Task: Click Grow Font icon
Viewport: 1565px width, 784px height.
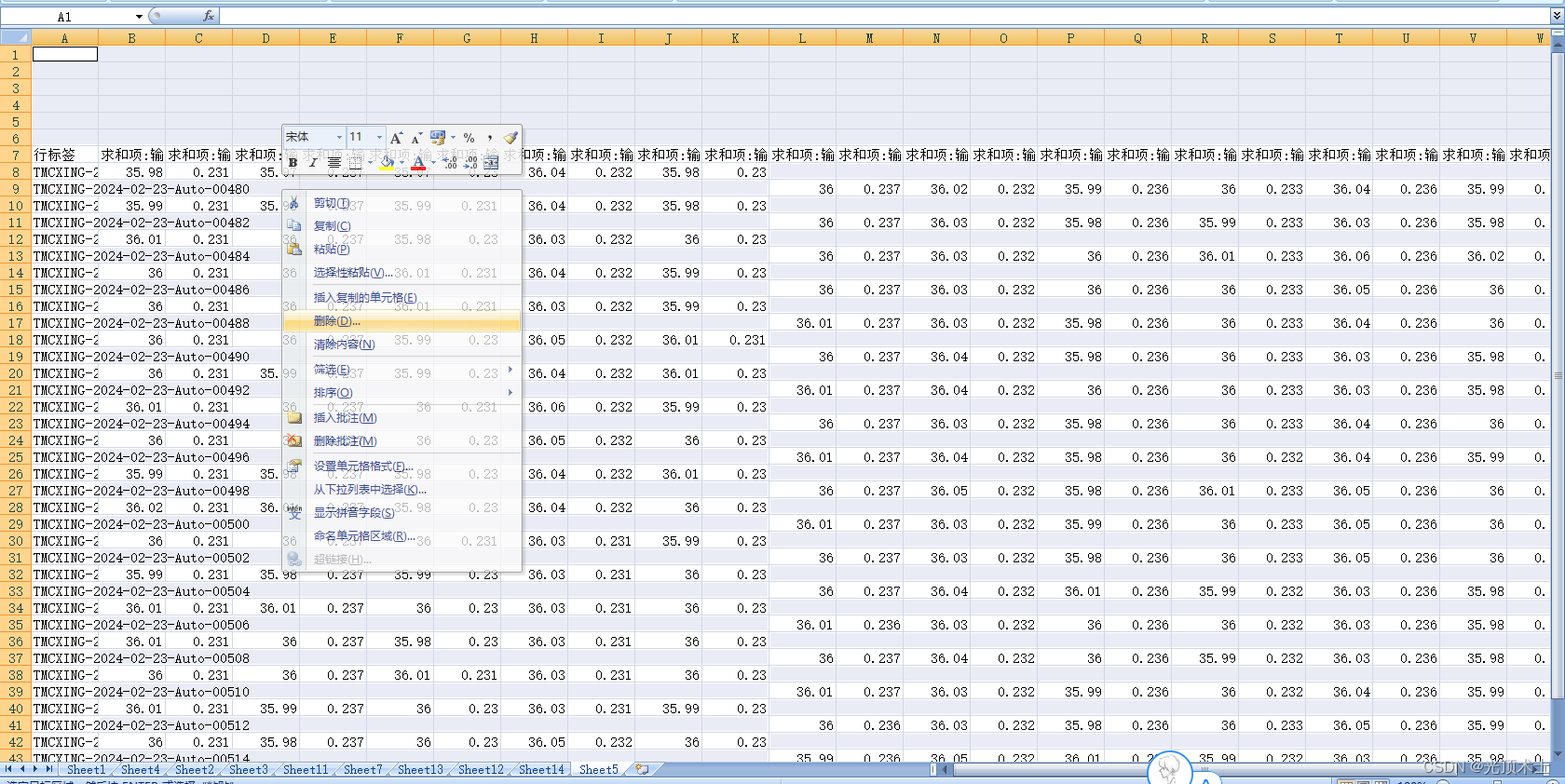Action: click(x=396, y=137)
